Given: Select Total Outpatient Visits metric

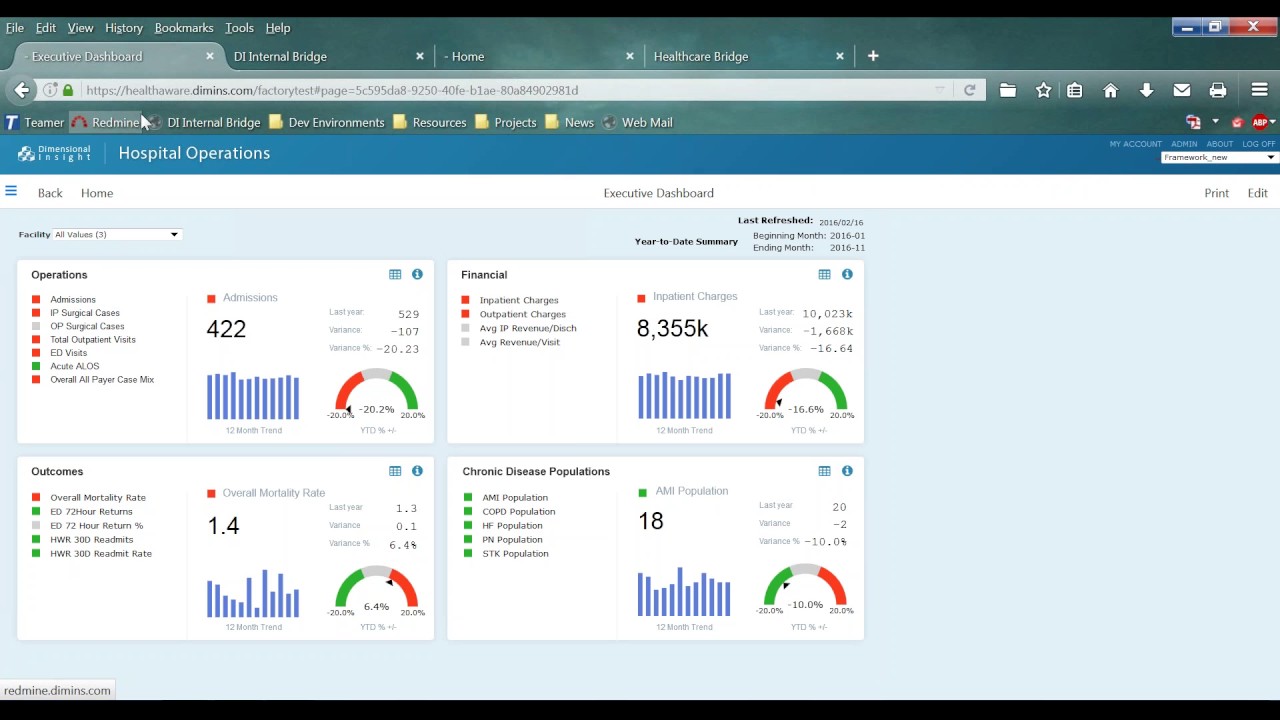Looking at the screenshot, I should coord(93,339).
